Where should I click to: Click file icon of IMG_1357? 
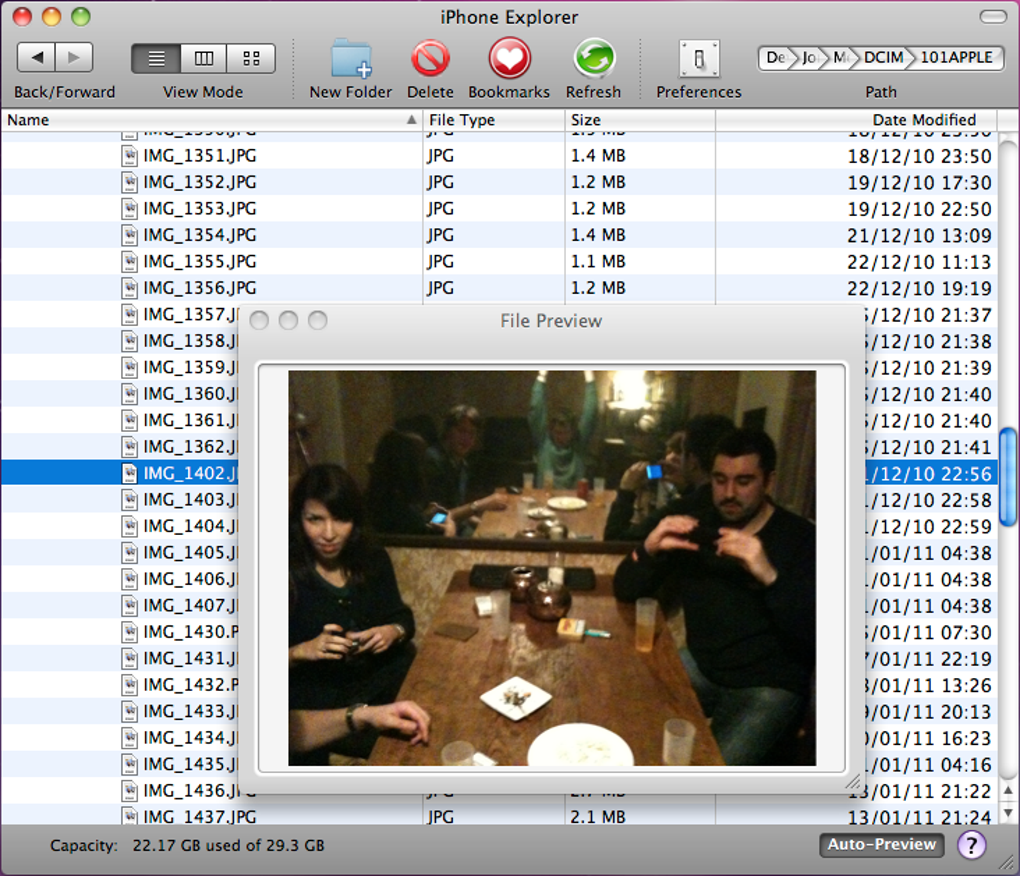pyautogui.click(x=130, y=315)
